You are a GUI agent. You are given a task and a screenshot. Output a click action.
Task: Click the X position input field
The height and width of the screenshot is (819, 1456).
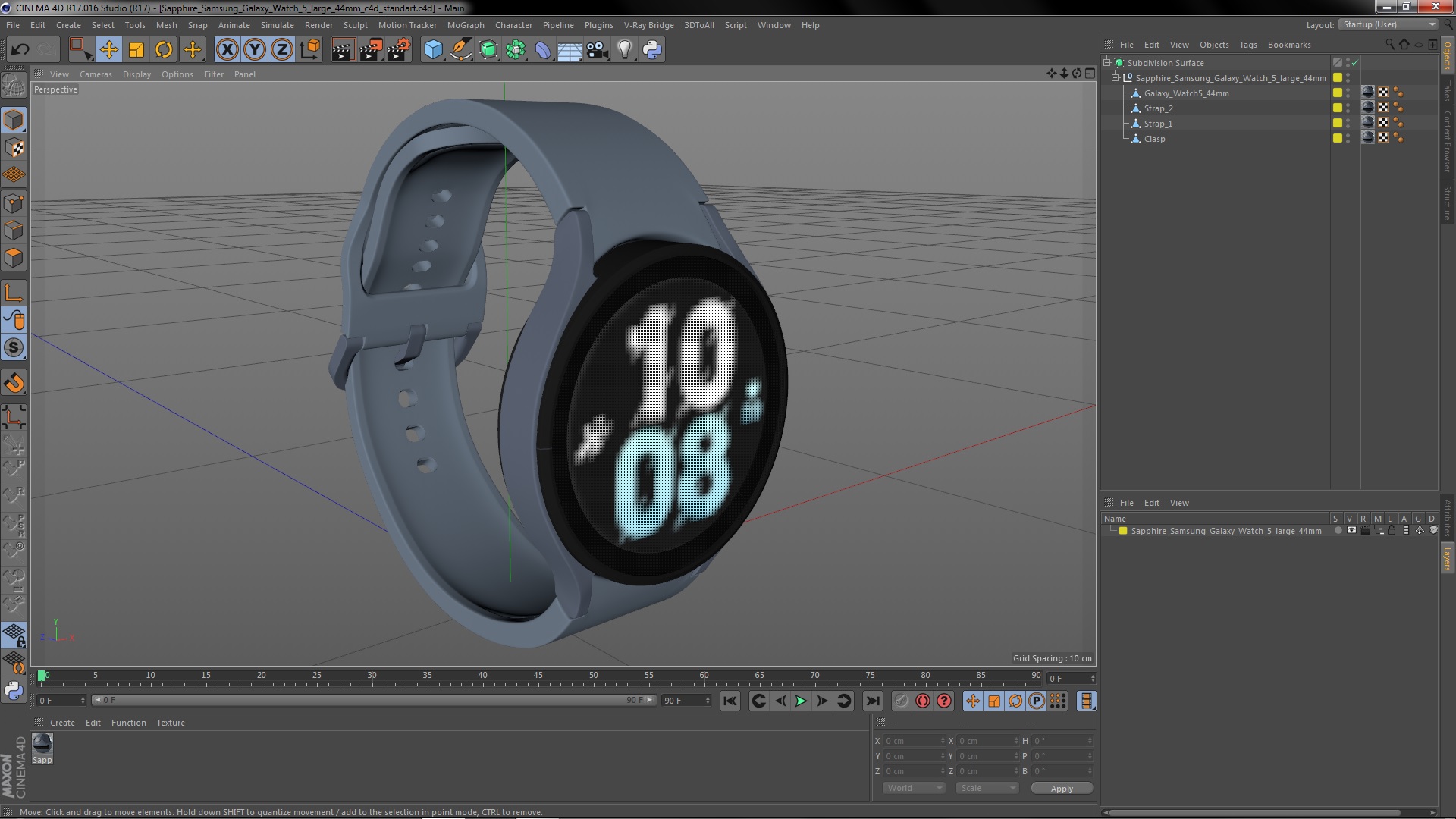(x=914, y=741)
